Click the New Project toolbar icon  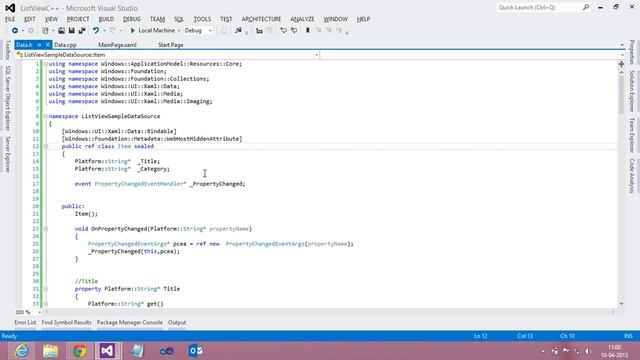click(x=45, y=31)
